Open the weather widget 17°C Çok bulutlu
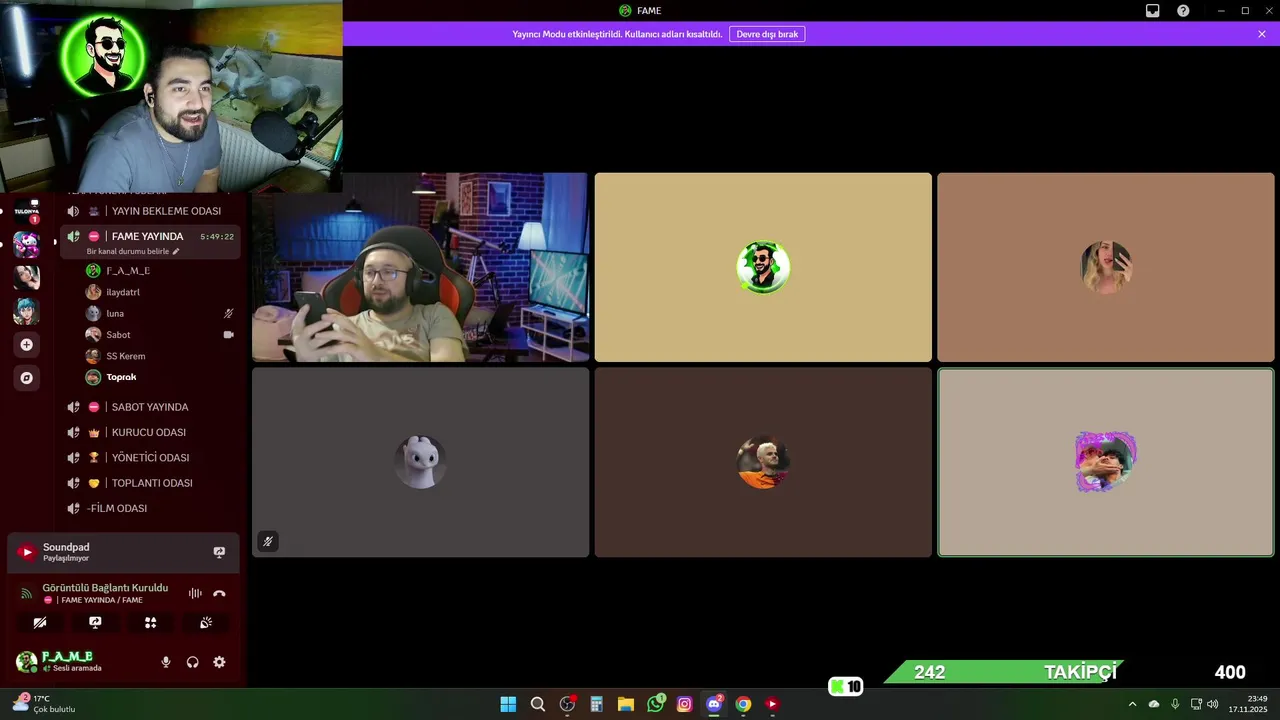The height and width of the screenshot is (720, 1280). tap(44, 704)
